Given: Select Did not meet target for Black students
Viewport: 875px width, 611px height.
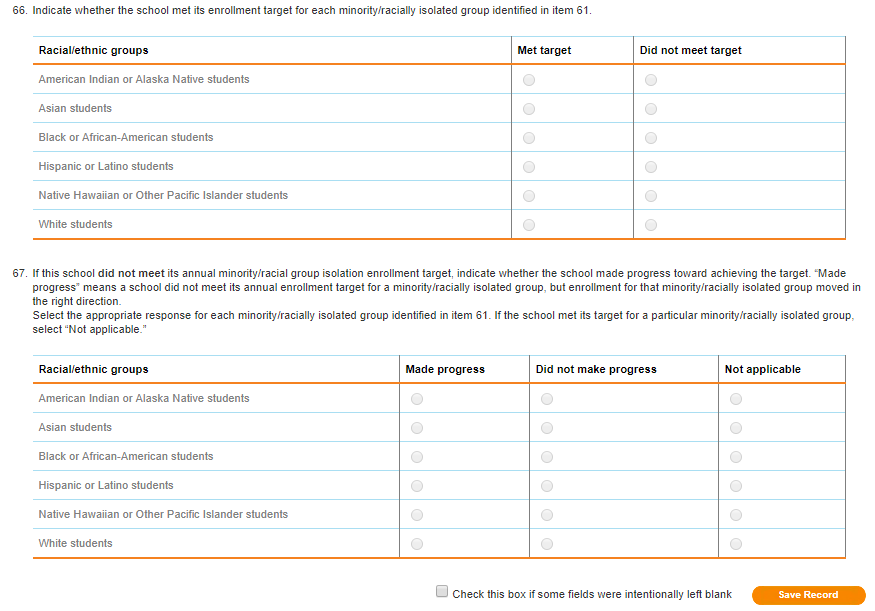Looking at the screenshot, I should [651, 138].
